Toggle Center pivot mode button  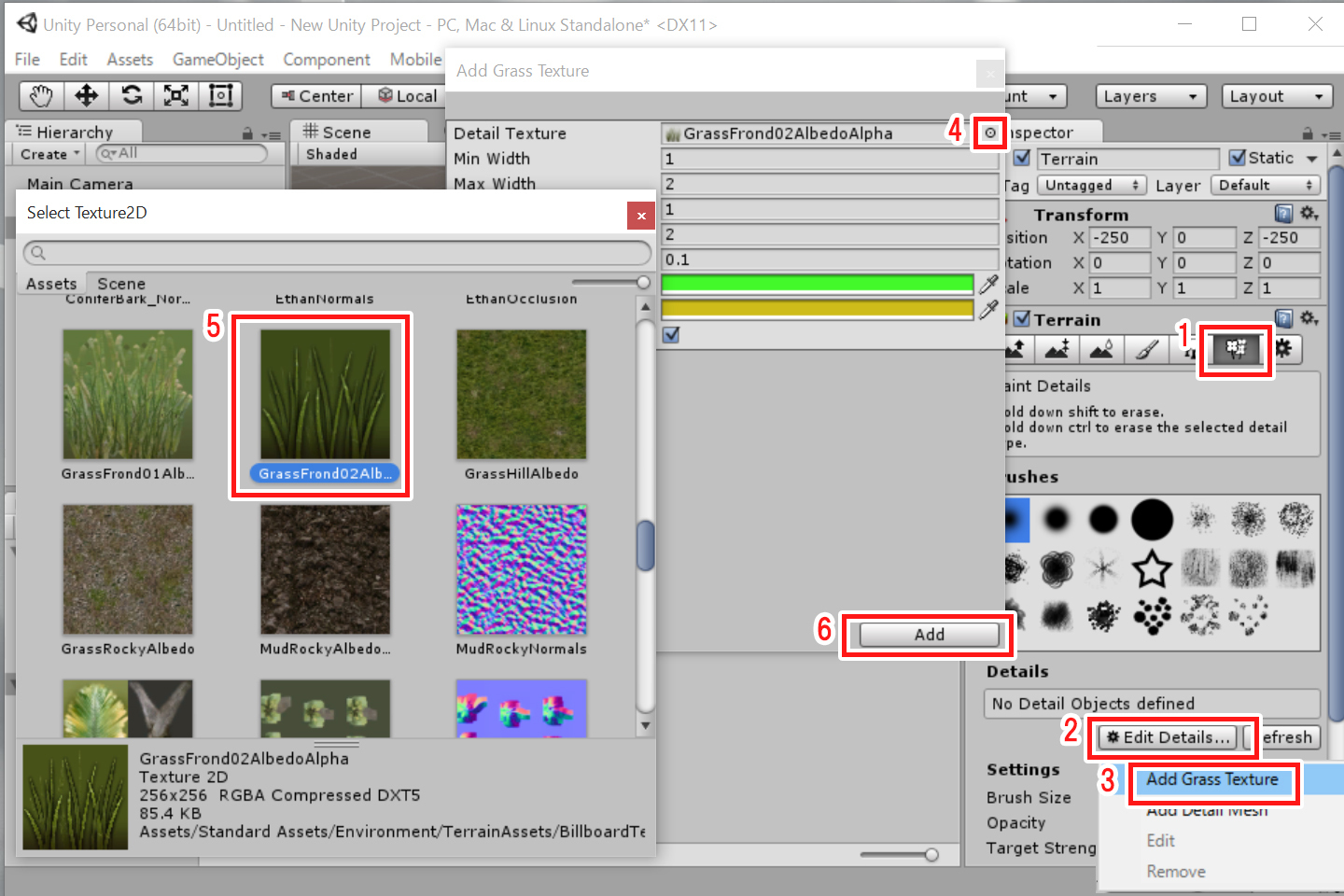tap(318, 96)
